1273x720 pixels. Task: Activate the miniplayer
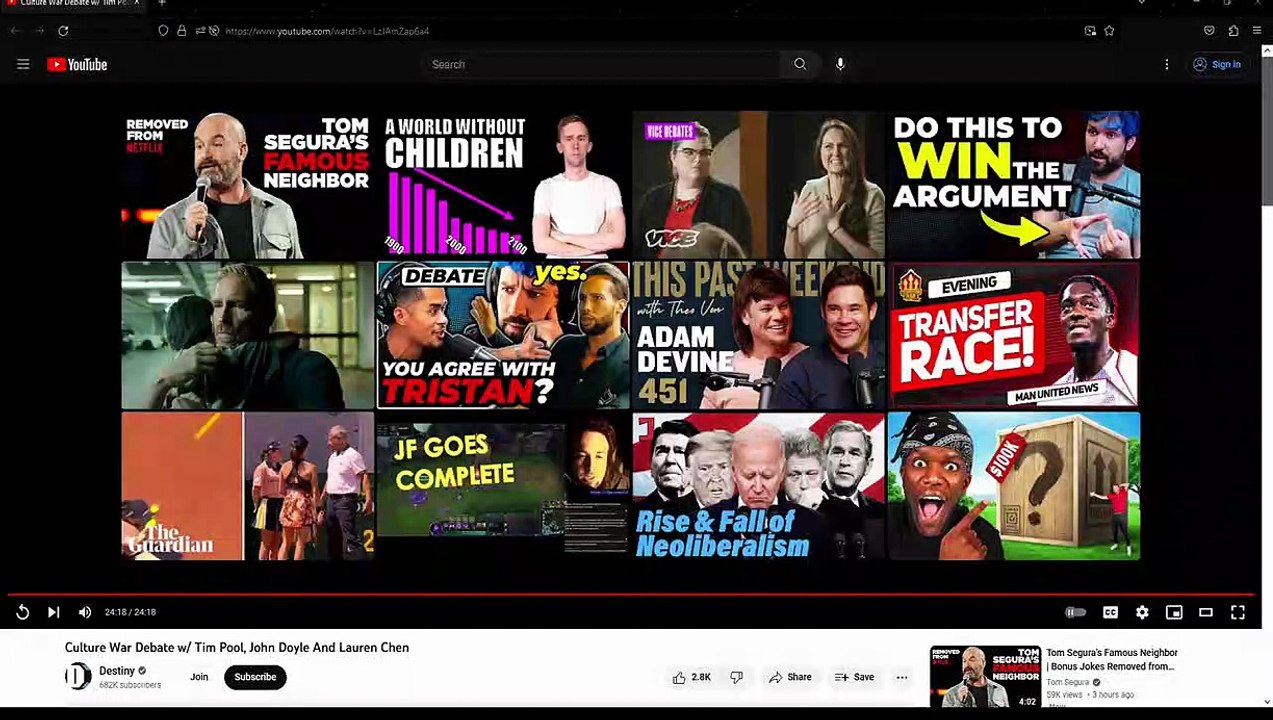tap(1174, 612)
